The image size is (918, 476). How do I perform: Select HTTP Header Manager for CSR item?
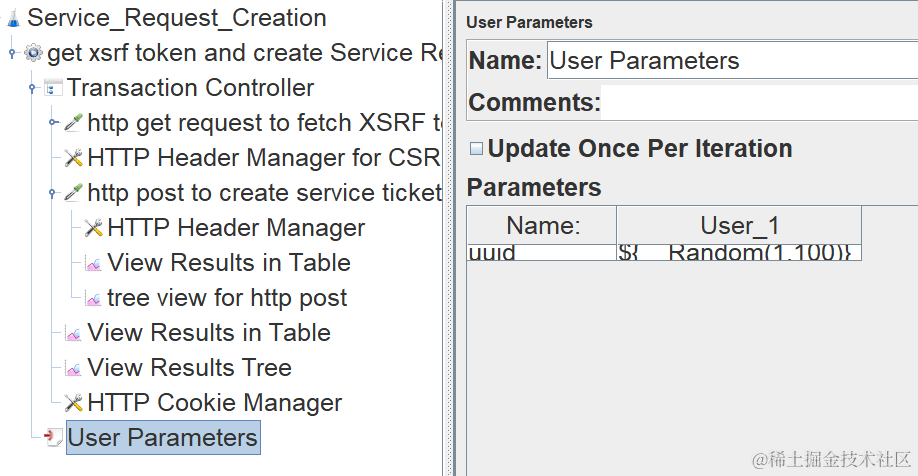264,158
